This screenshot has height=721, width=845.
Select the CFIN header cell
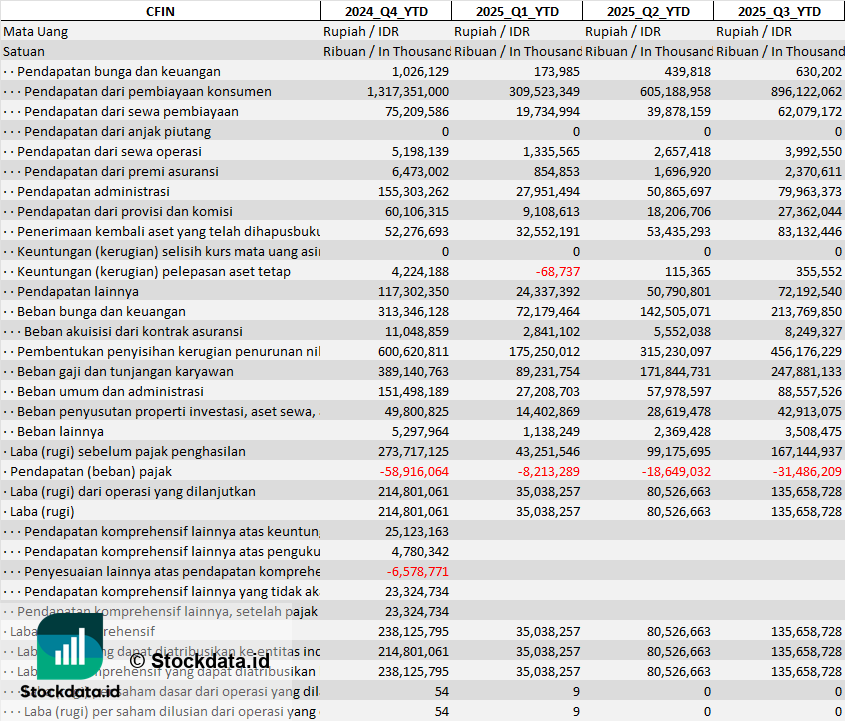tap(160, 11)
